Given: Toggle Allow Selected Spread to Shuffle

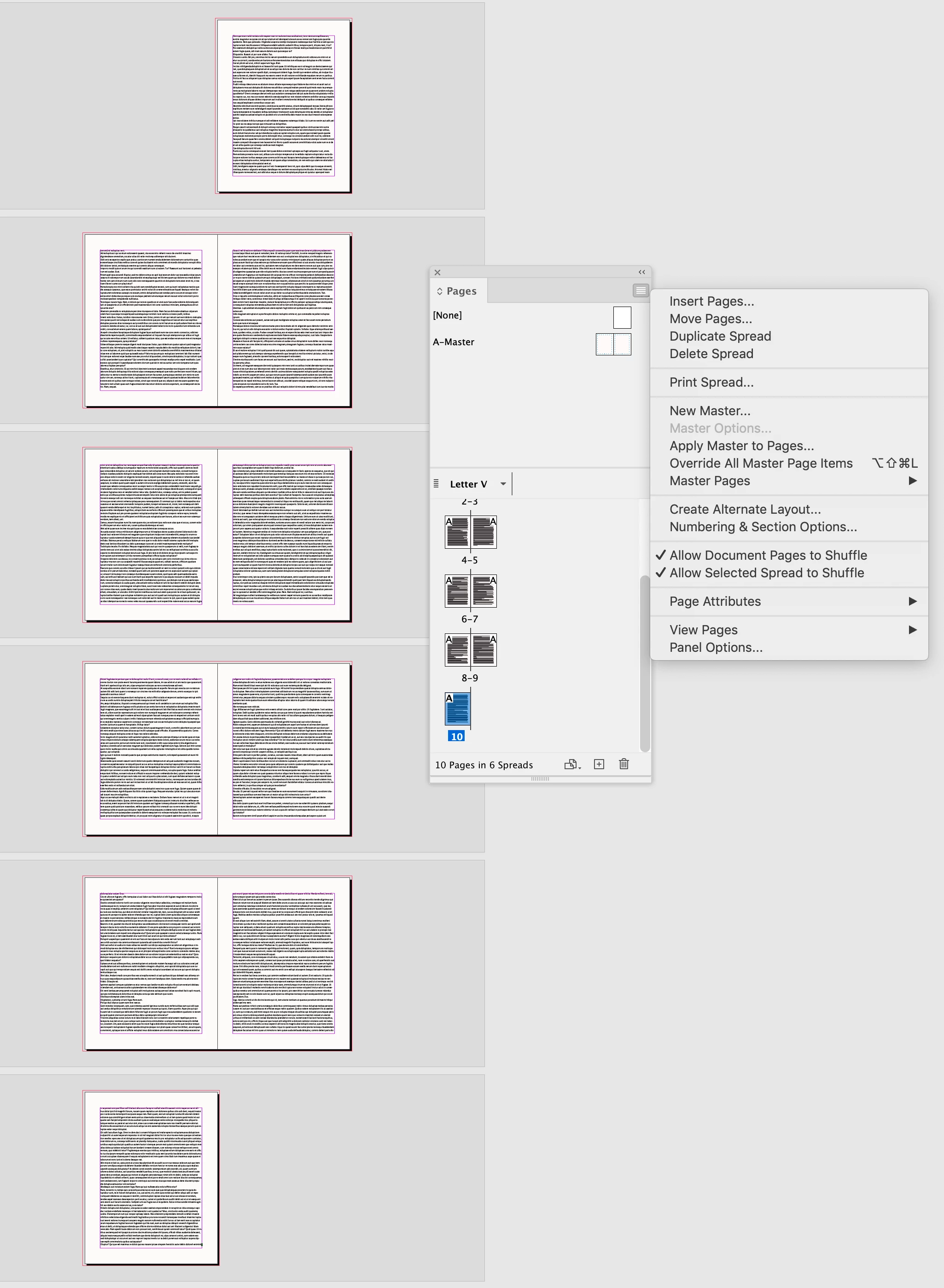Looking at the screenshot, I should tap(766, 572).
